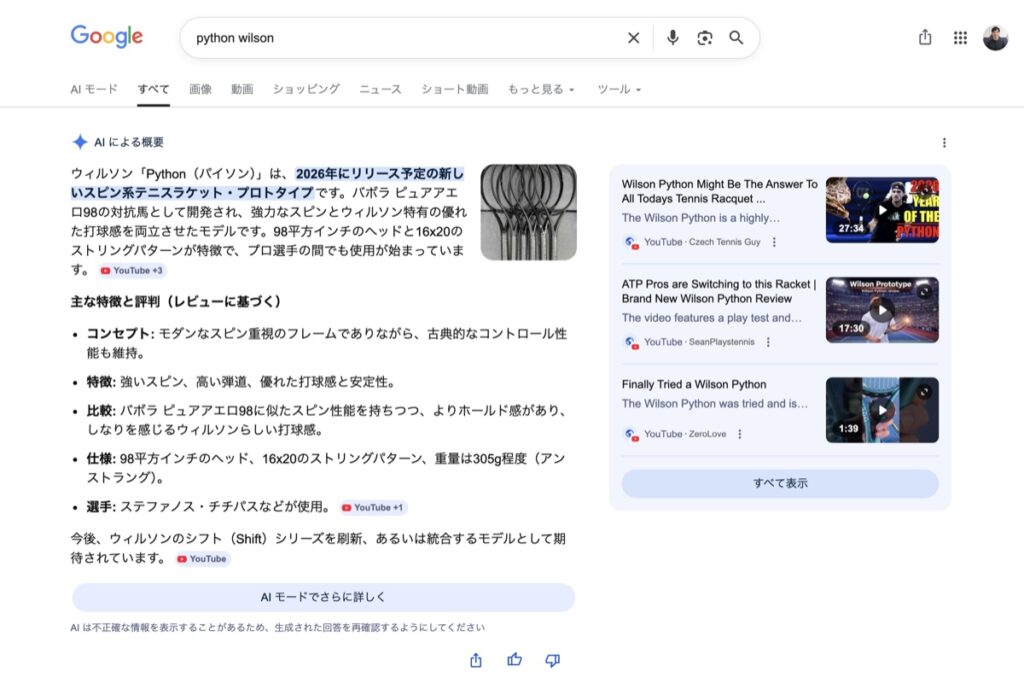Click YouTube · ZeroLove source label

[x=685, y=434]
